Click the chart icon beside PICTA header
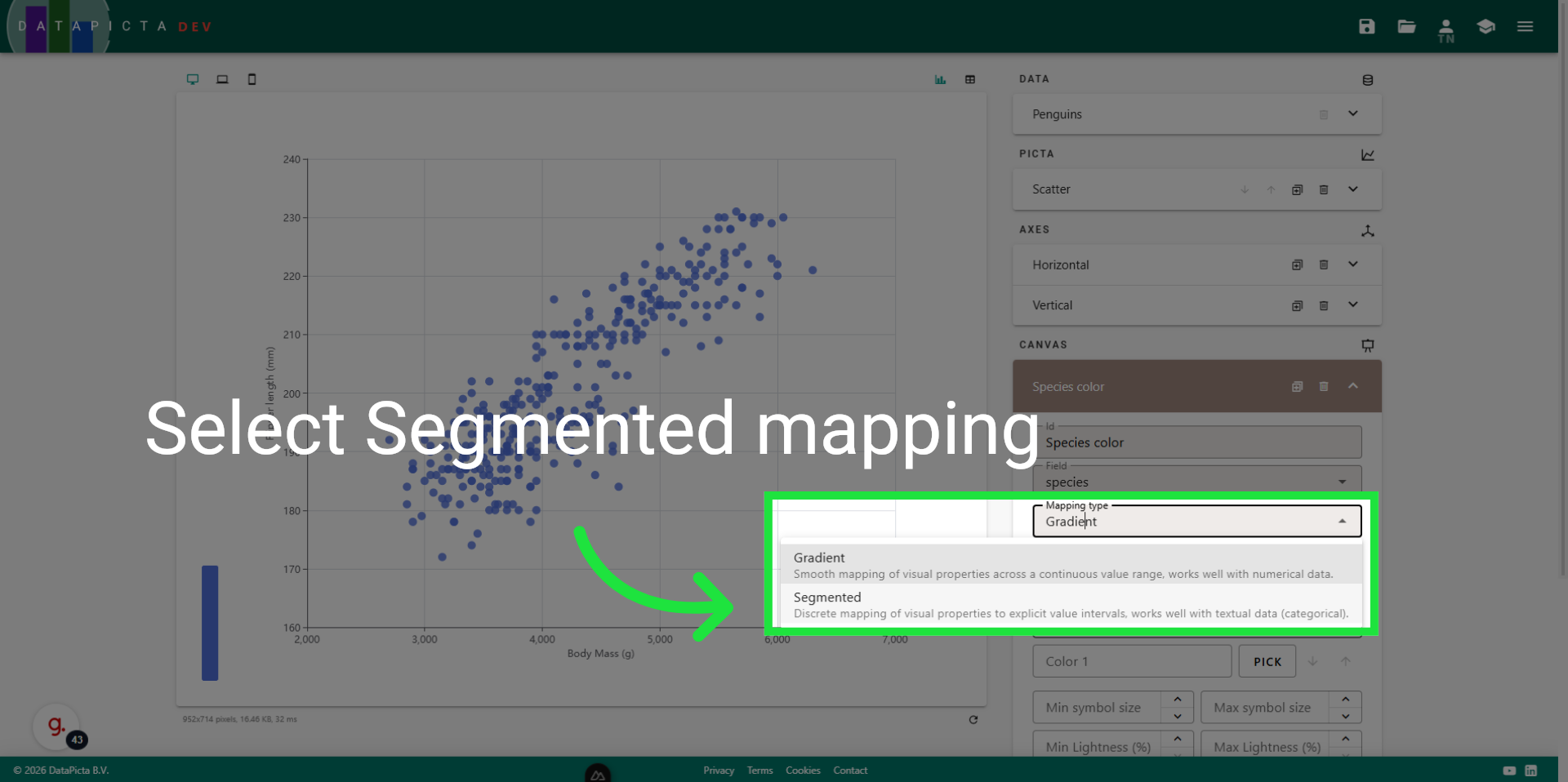This screenshot has height=782, width=1568. coord(1368,155)
